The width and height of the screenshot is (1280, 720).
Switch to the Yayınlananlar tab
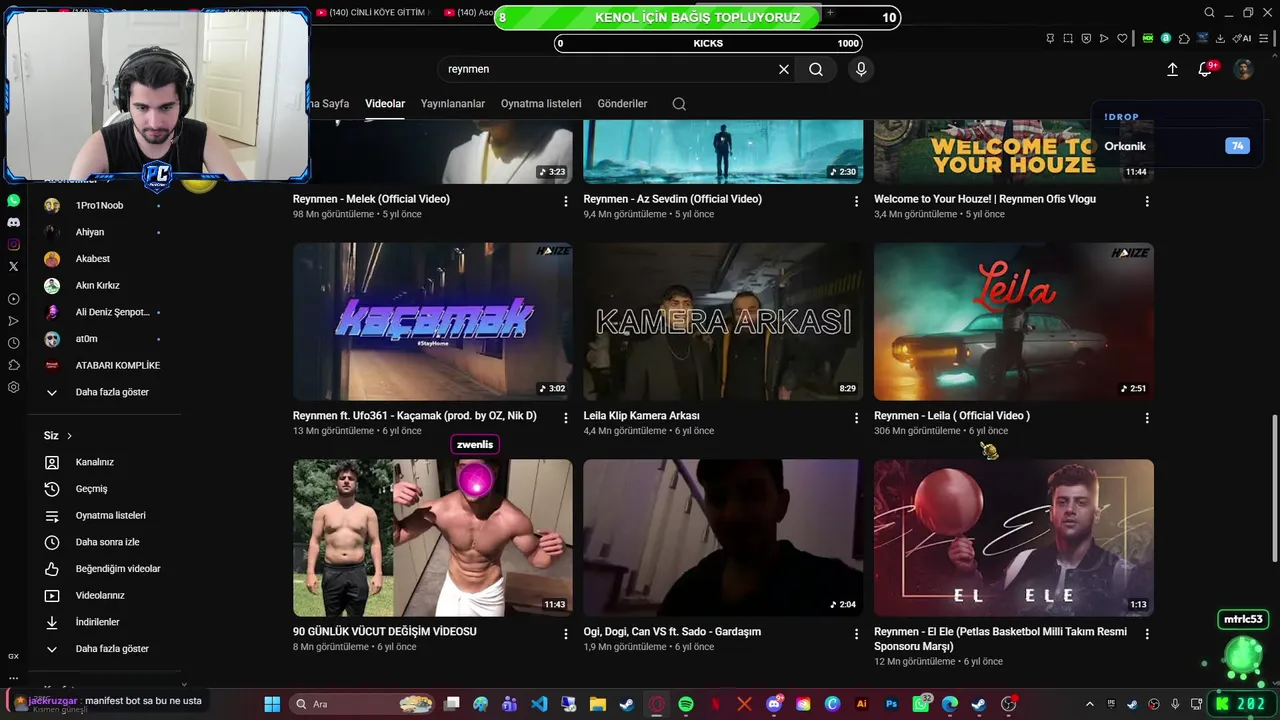453,104
